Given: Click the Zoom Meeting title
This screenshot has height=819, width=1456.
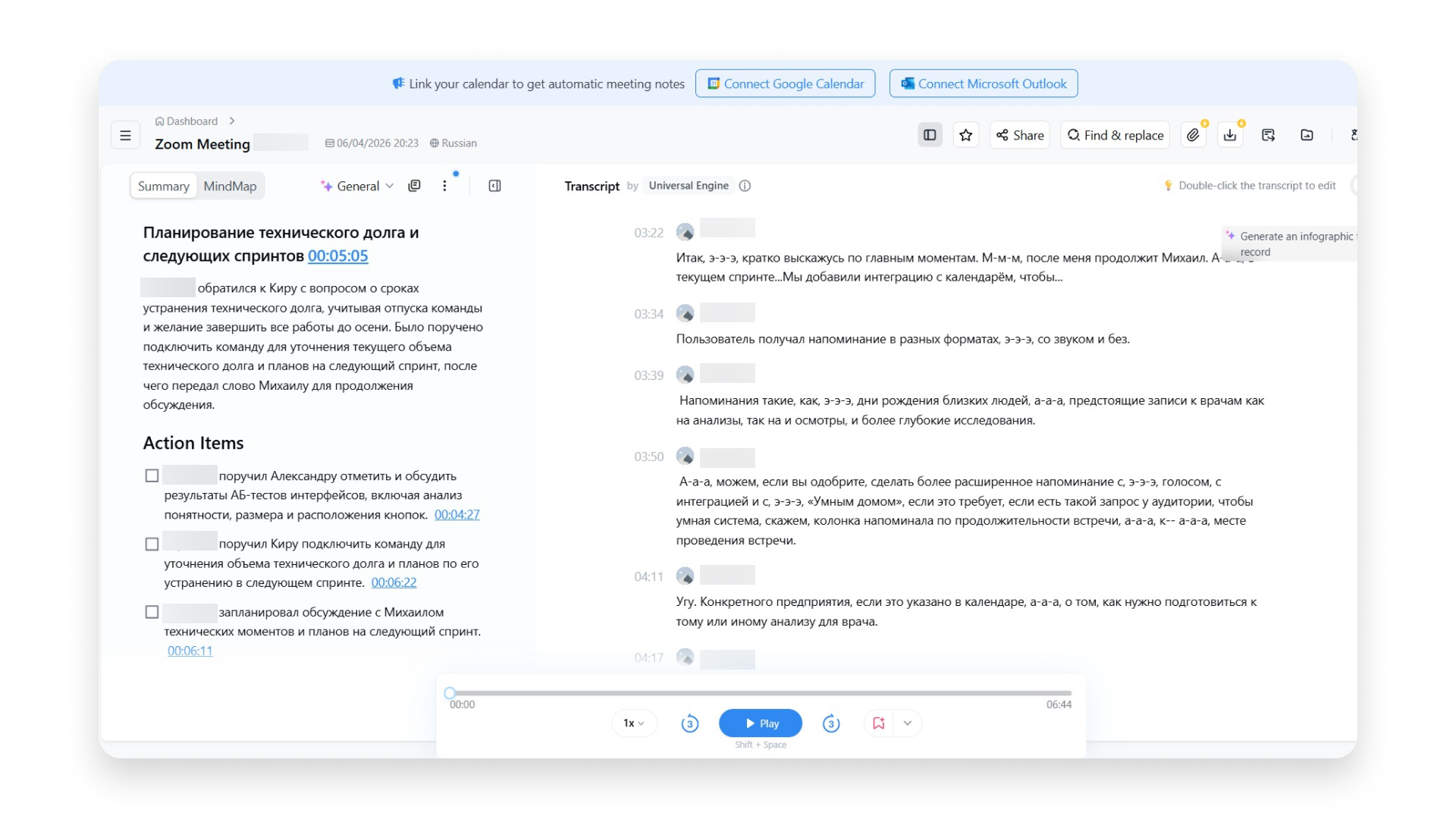Looking at the screenshot, I should (x=202, y=144).
